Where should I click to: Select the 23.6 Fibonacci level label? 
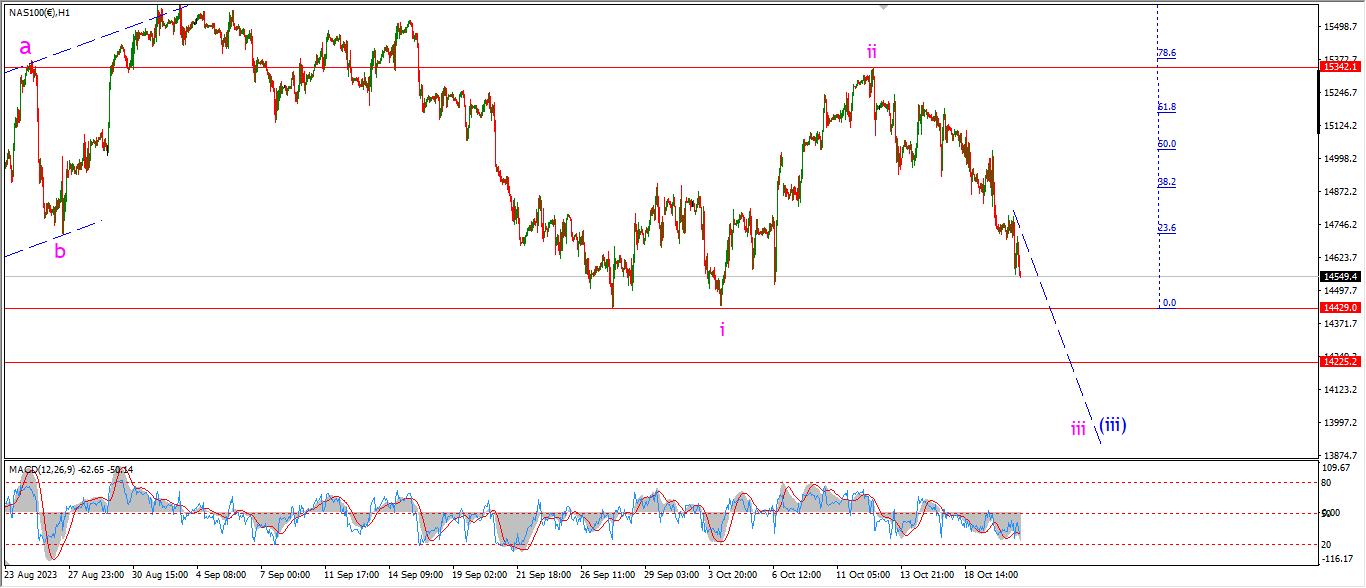coord(1167,228)
